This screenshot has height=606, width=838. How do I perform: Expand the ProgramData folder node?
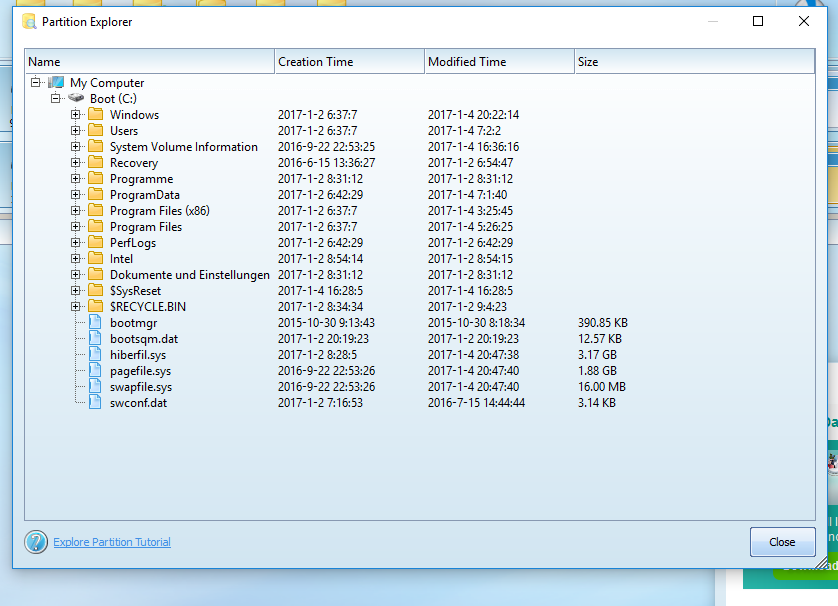tap(75, 195)
